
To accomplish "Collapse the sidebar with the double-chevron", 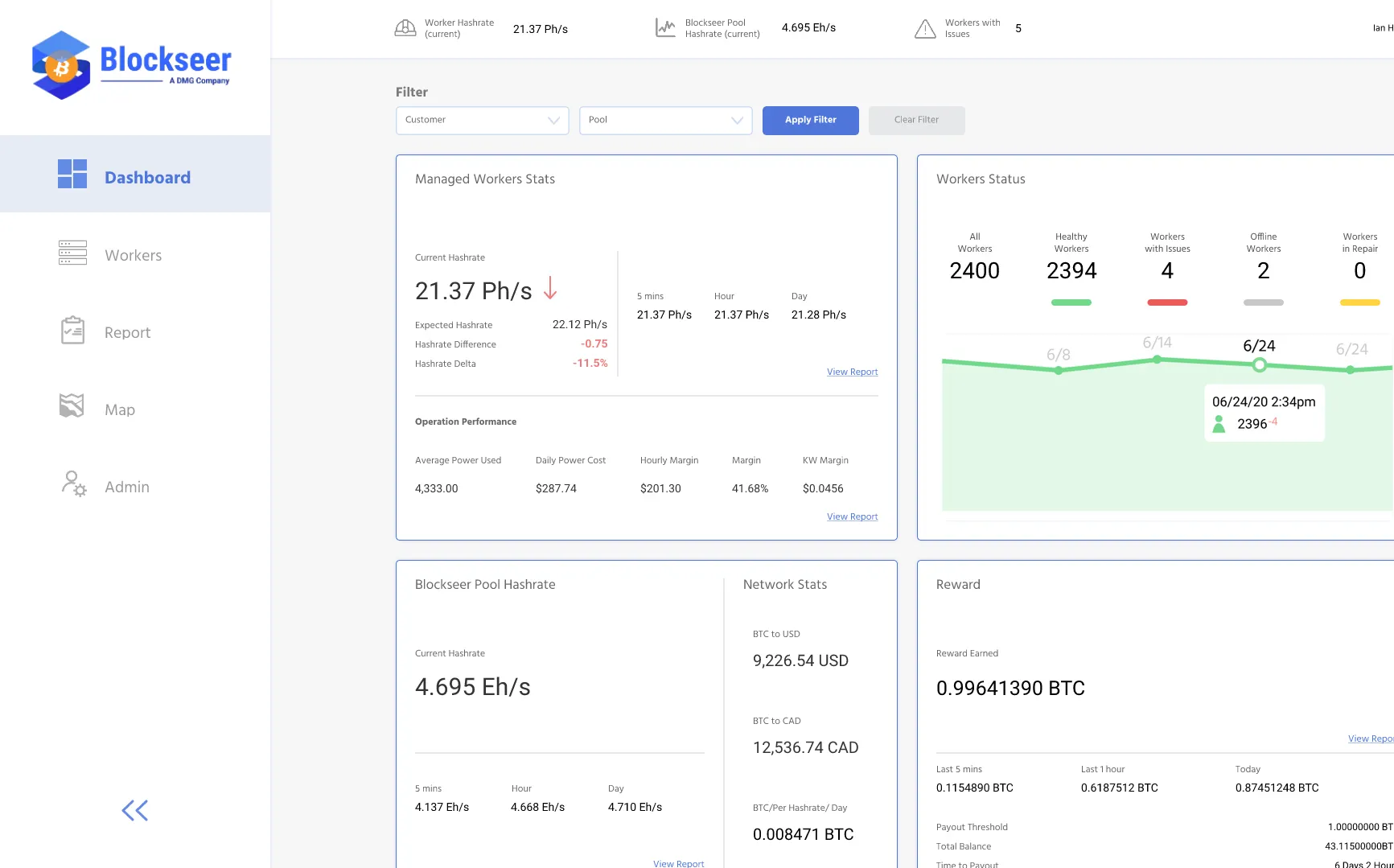I will click(x=134, y=810).
